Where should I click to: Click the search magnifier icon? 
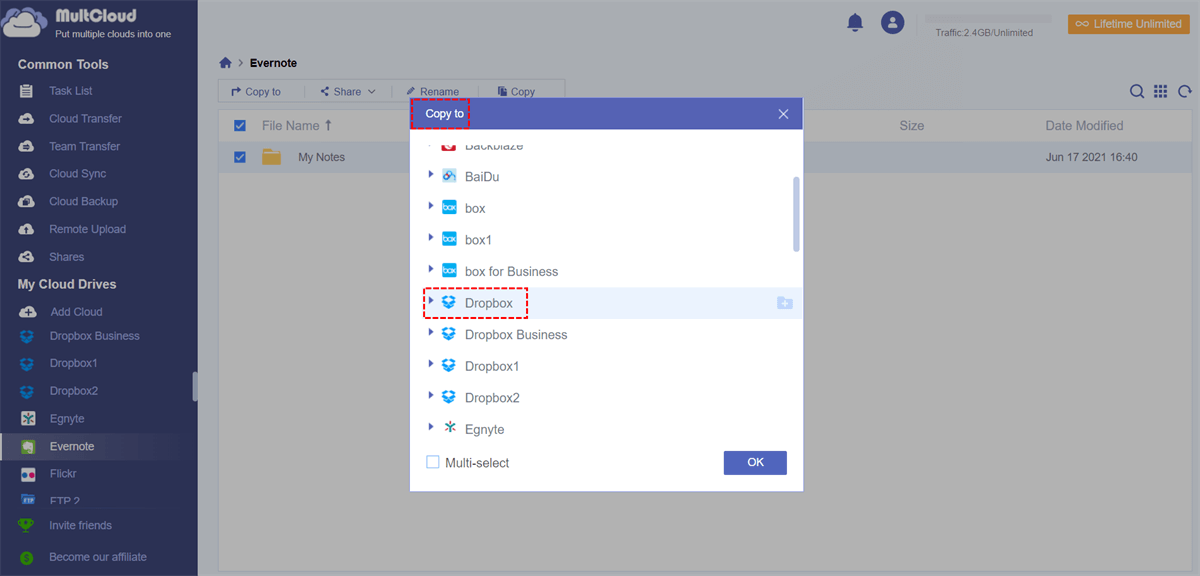pos(1137,92)
